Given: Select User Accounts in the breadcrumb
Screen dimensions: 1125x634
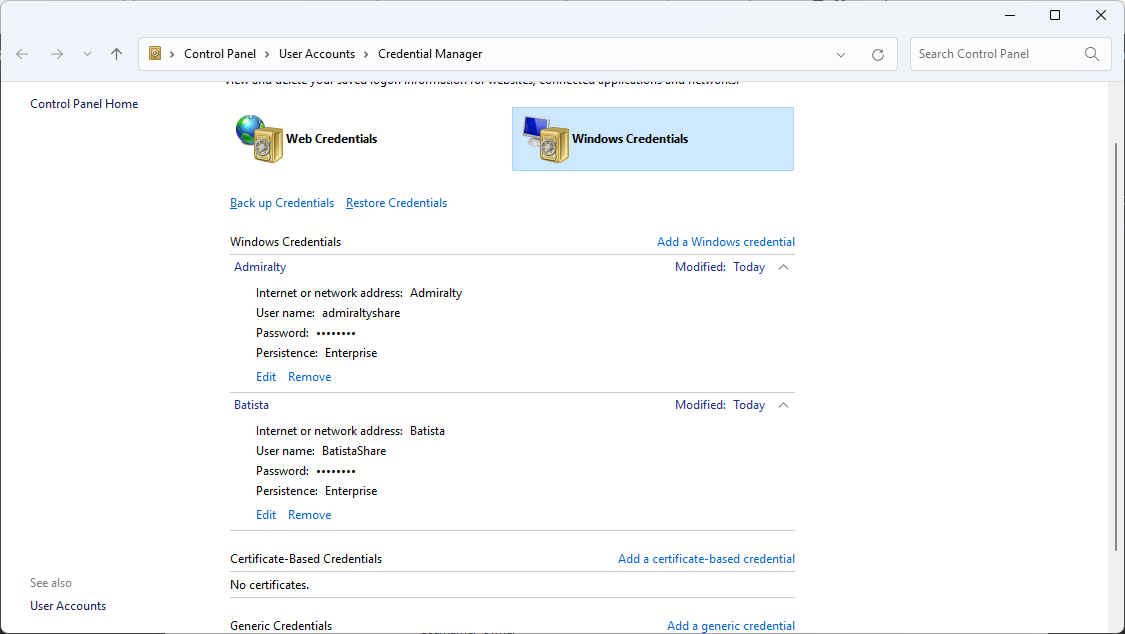Looking at the screenshot, I should tap(316, 54).
